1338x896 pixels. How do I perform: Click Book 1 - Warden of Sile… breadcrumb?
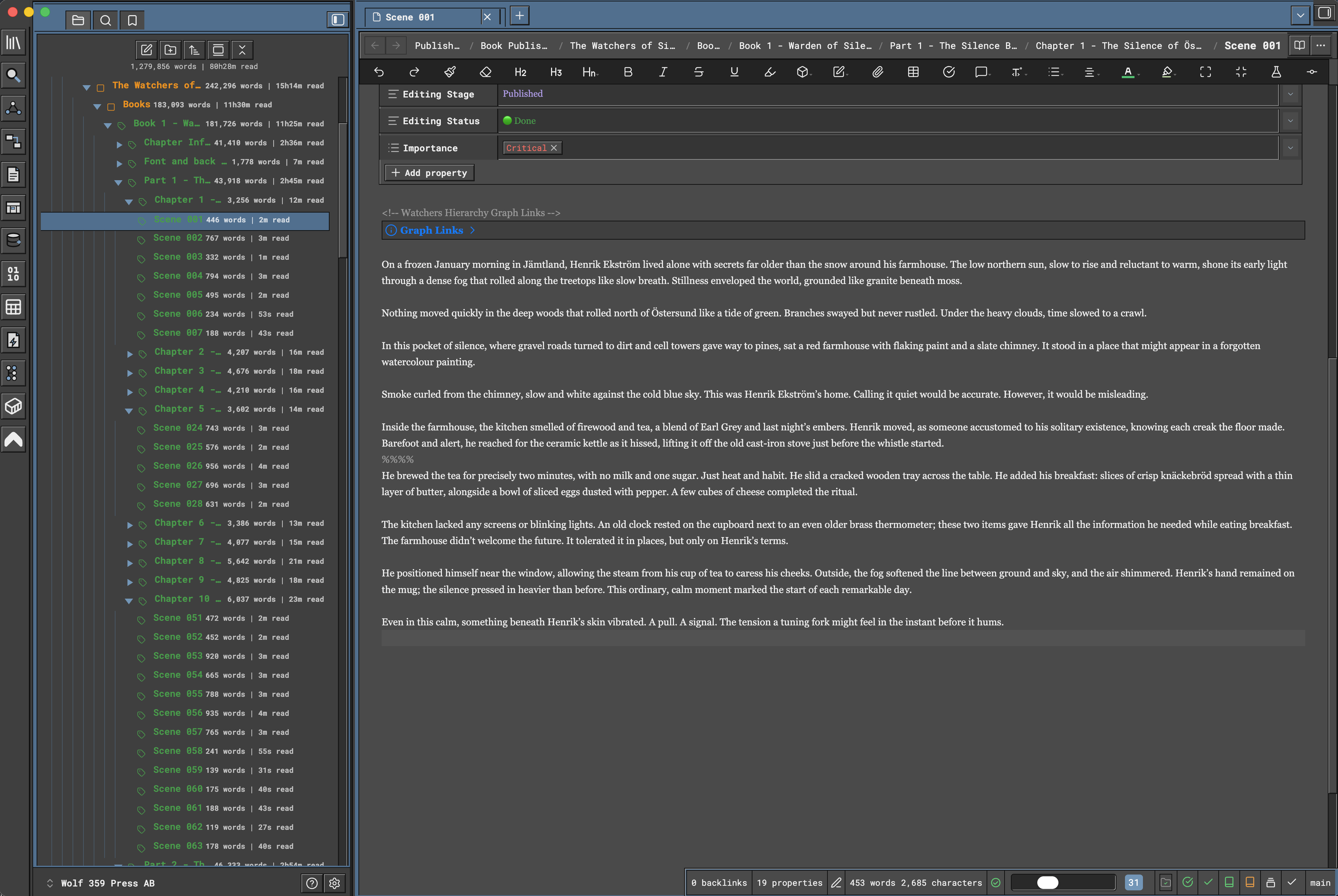pyautogui.click(x=805, y=46)
